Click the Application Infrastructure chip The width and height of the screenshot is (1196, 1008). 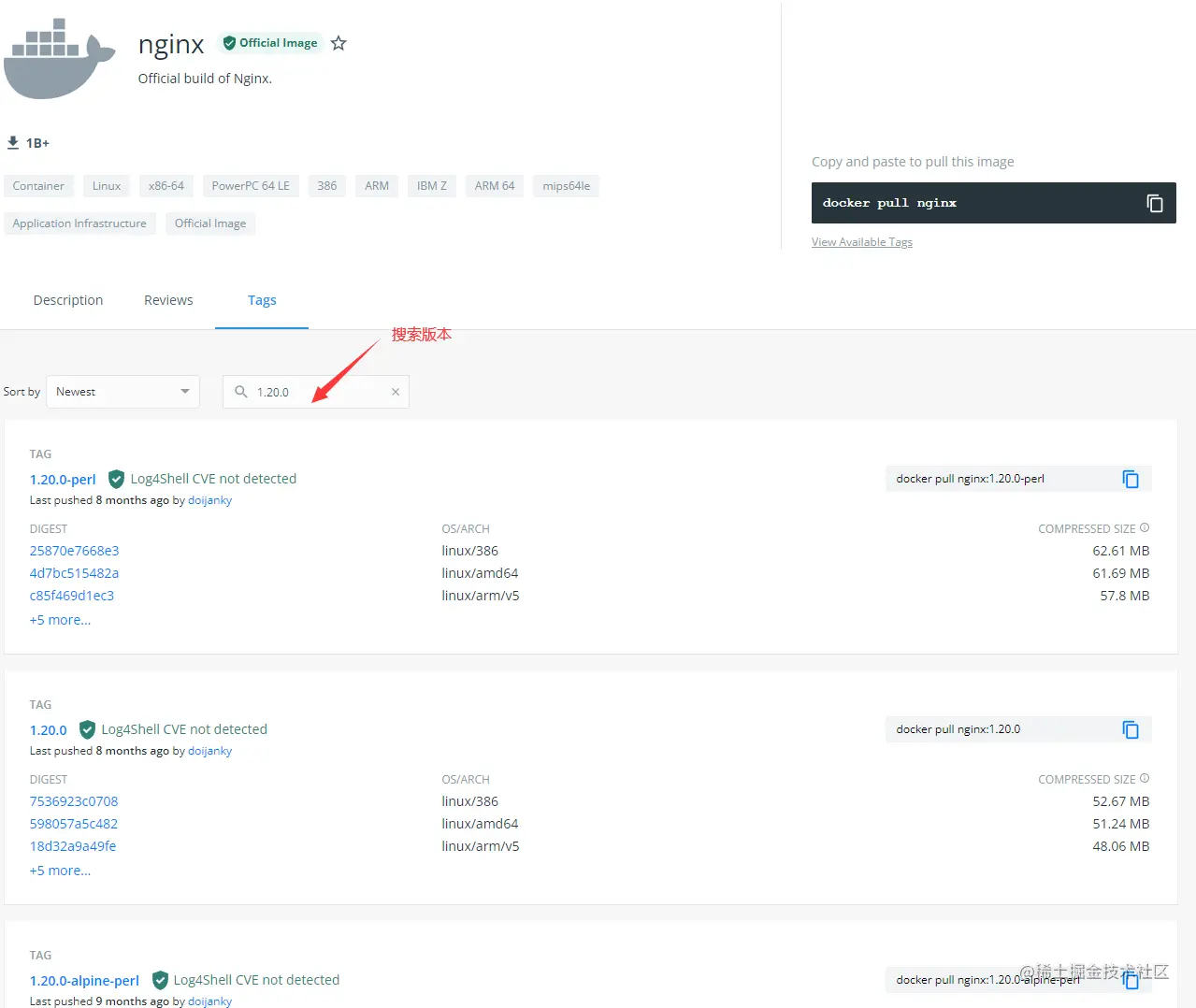[x=79, y=223]
